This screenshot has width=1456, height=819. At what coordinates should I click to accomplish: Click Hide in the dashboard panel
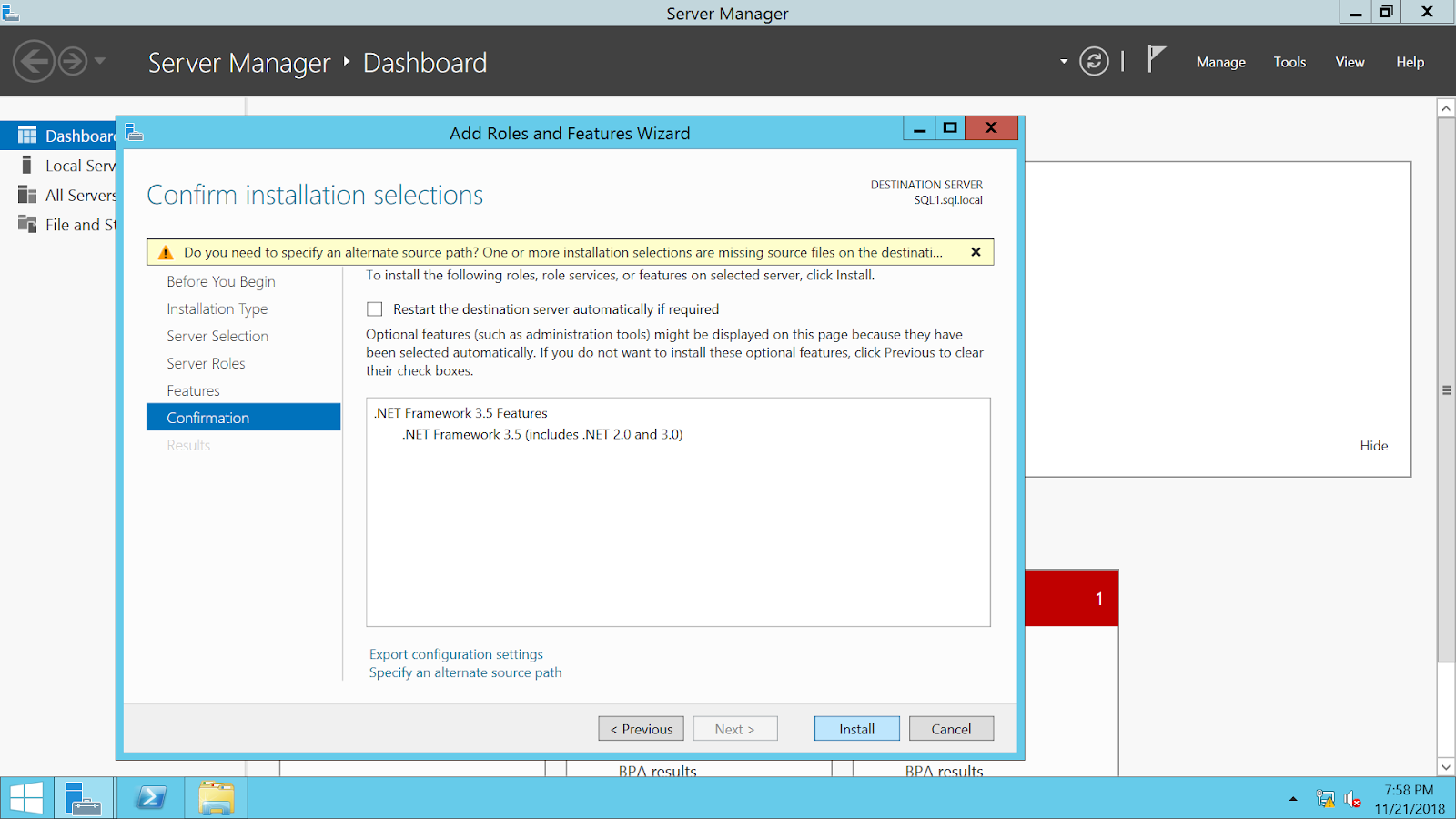[x=1374, y=445]
